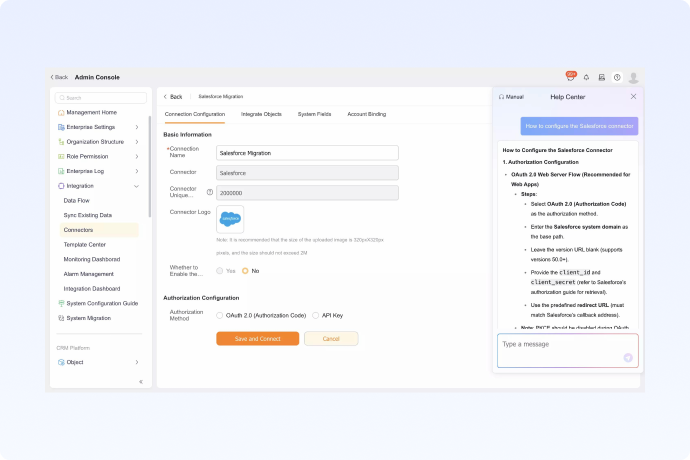Expand Enterprise Log chevron
The image size is (690, 460).
pos(137,171)
